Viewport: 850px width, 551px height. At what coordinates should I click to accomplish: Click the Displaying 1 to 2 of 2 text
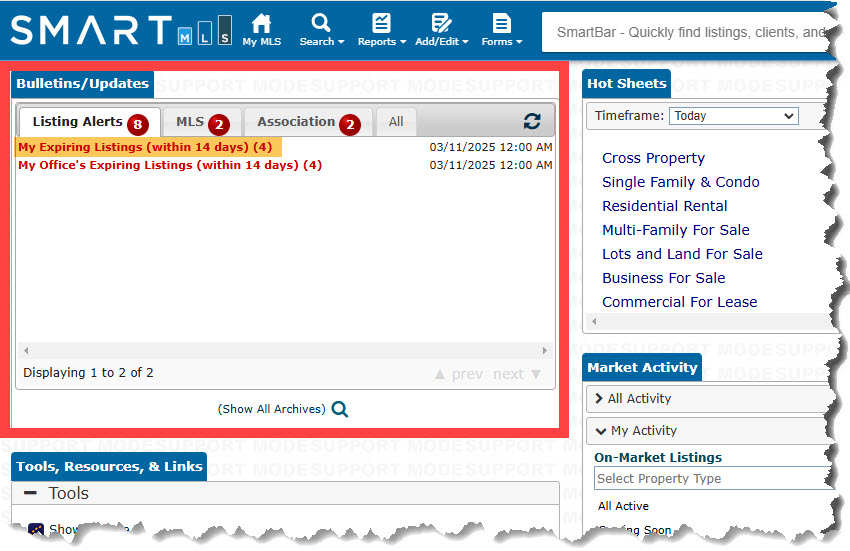coord(88,373)
